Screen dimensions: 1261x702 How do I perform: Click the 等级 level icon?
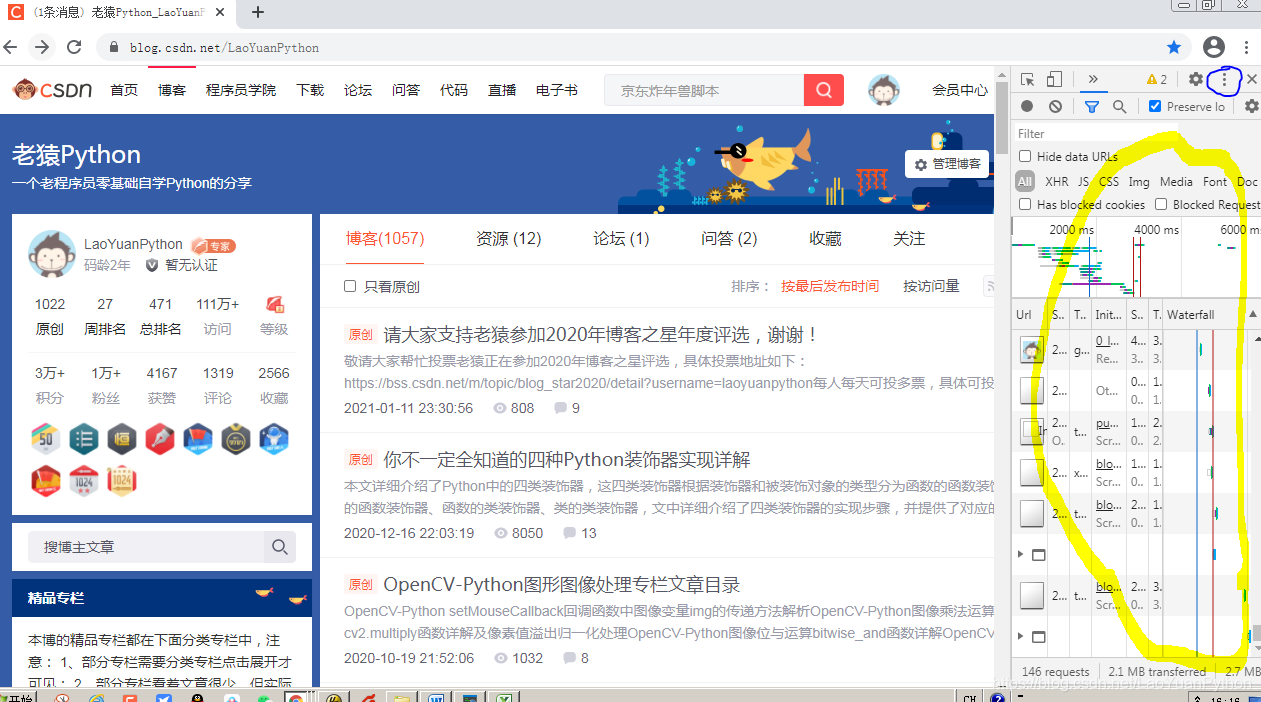pyautogui.click(x=274, y=304)
